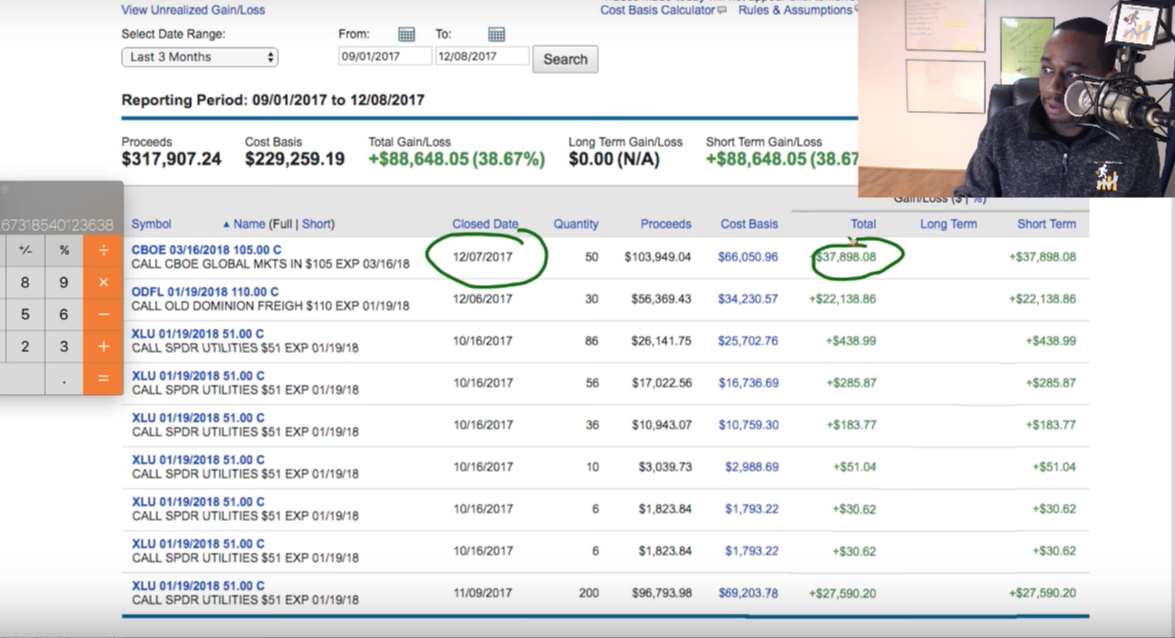Click the calculator percent key
Screen dimensions: 1175x638
64,250
